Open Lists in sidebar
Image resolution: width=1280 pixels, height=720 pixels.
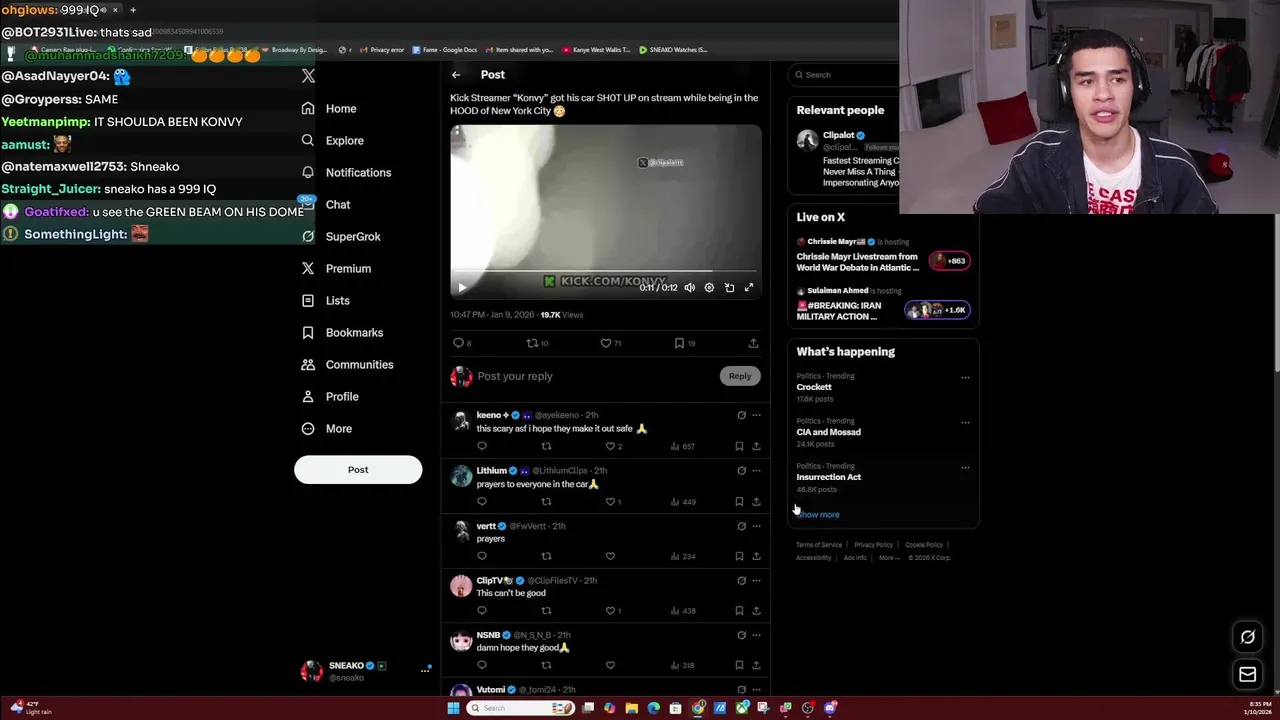point(326,300)
